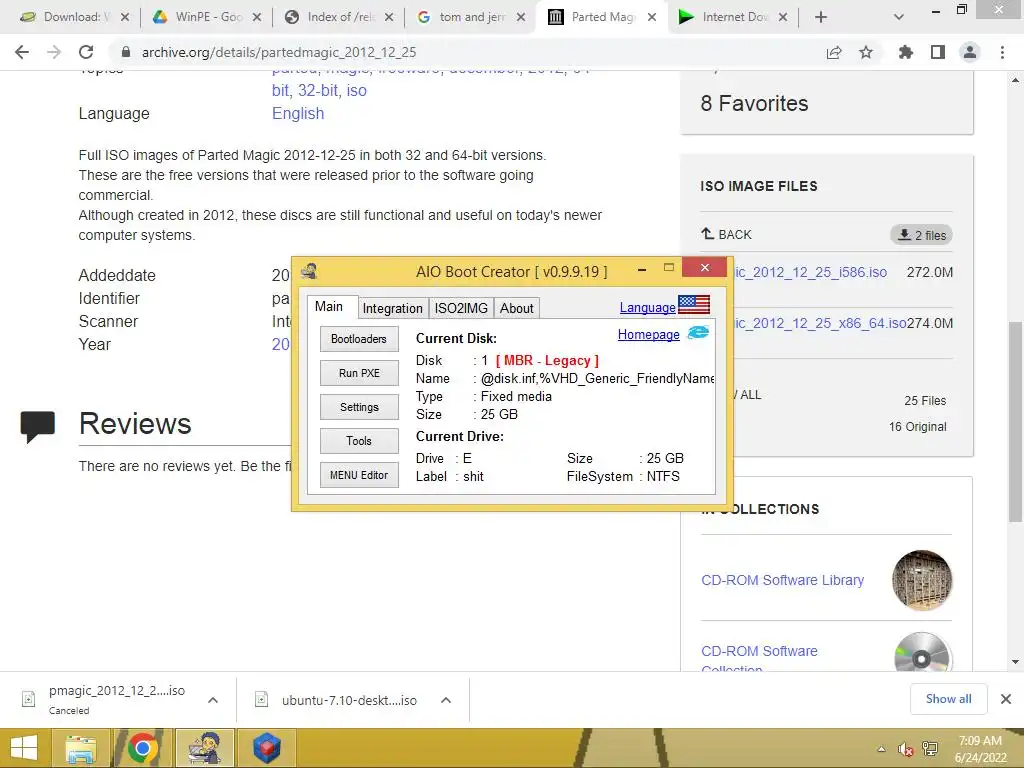Open the CD-ROM Software Collection link
1024x768 pixels.
pyautogui.click(x=760, y=659)
